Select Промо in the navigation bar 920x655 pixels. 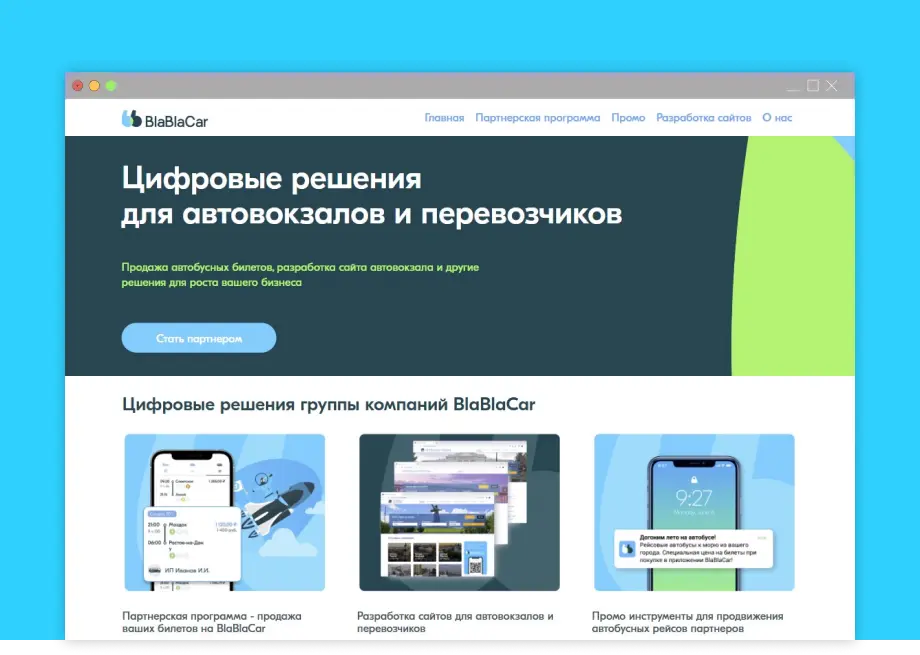tap(628, 118)
